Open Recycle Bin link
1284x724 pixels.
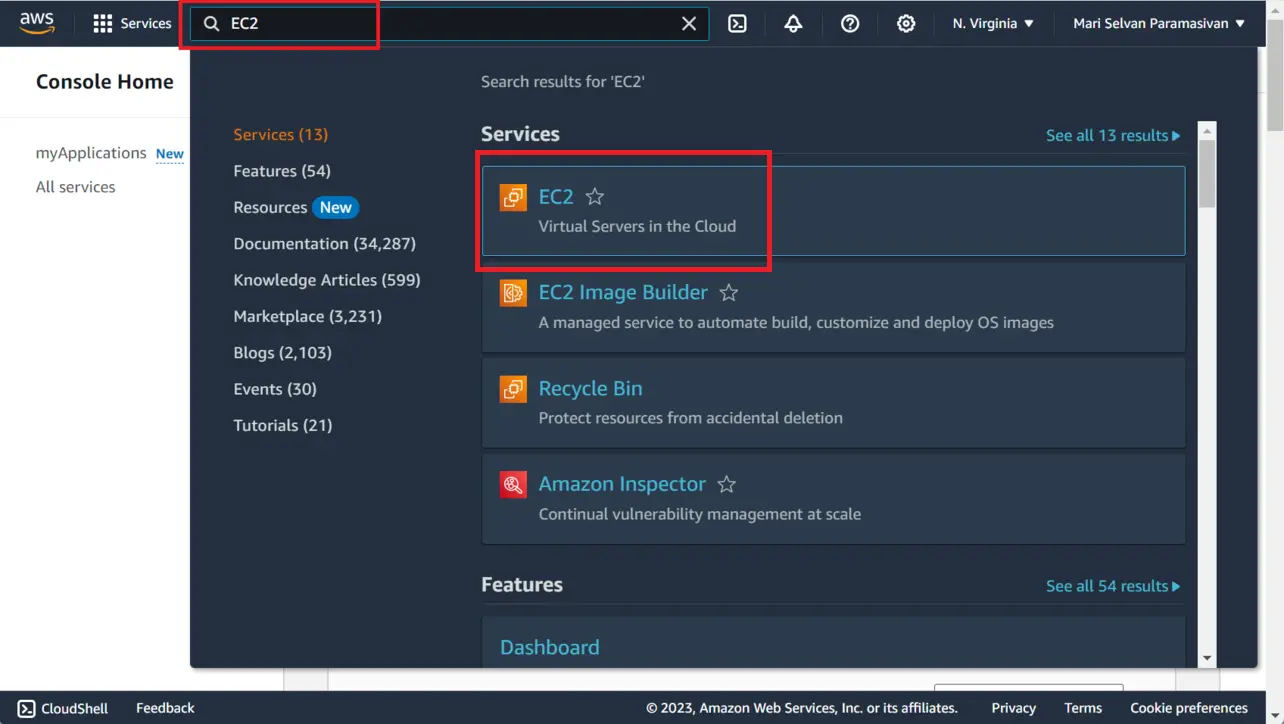click(x=590, y=388)
